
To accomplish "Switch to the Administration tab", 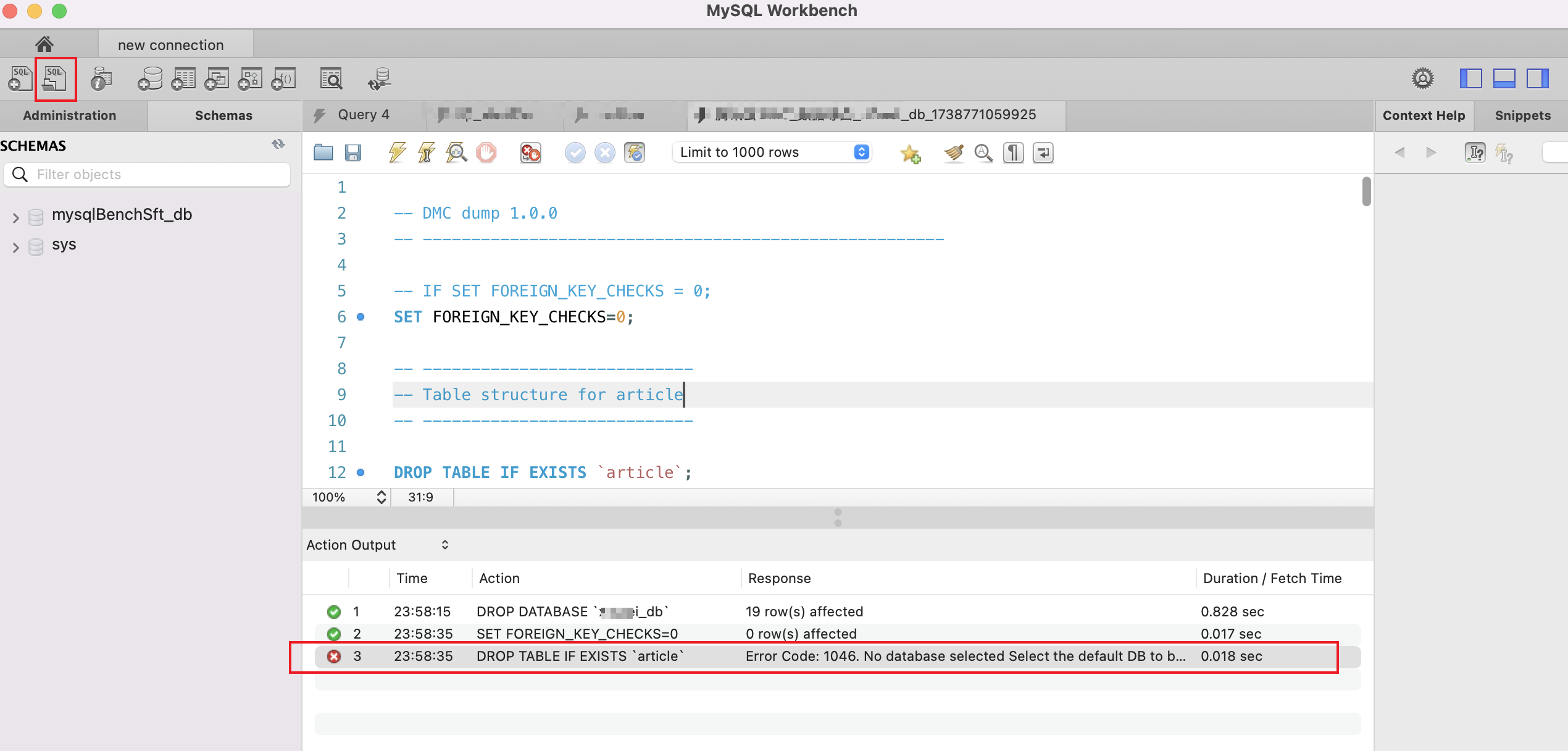I will click(69, 115).
